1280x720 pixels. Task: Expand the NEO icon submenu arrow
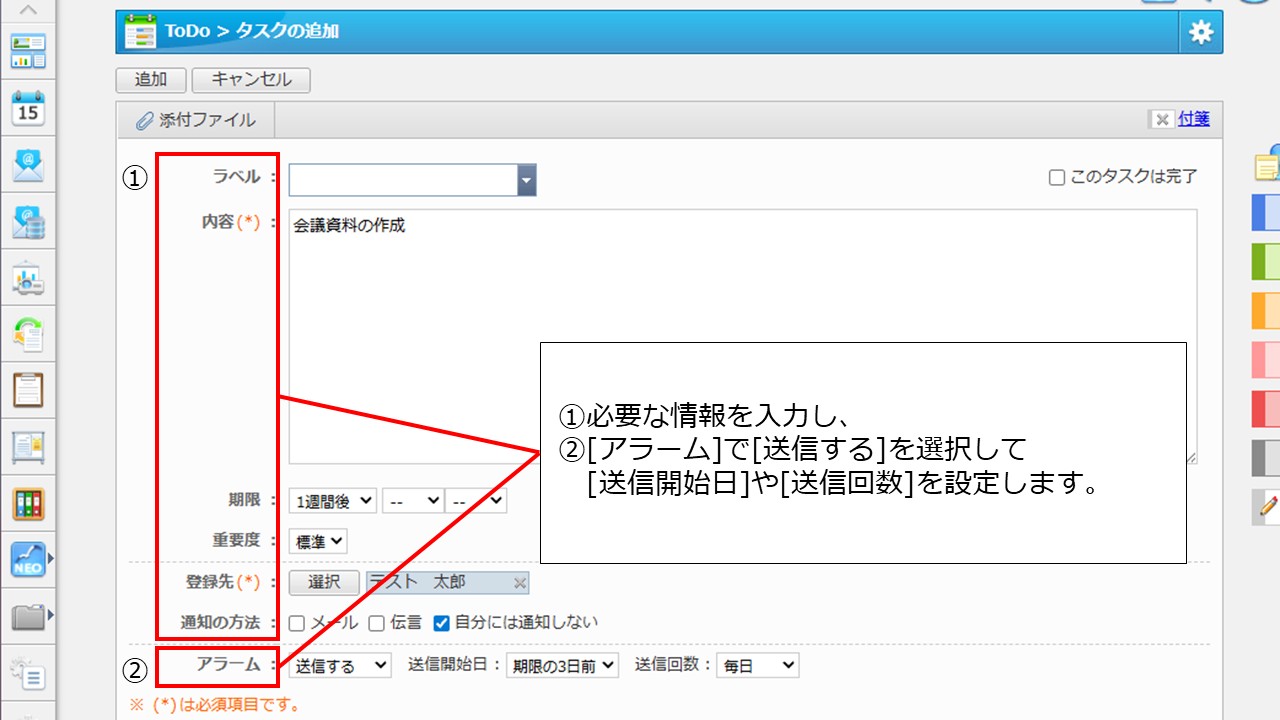pos(50,559)
